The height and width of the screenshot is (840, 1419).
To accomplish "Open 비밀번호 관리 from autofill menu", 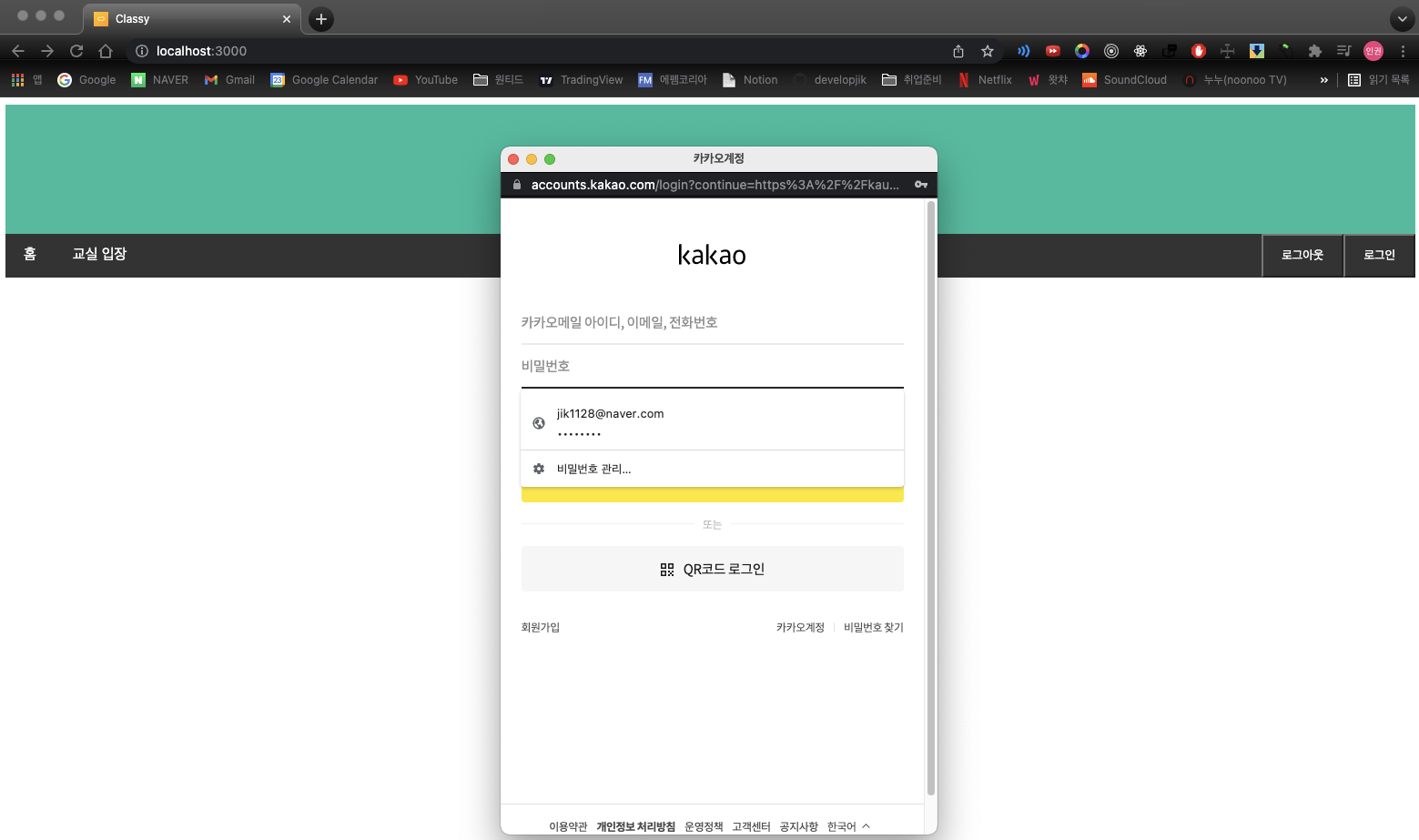I will (712, 469).
